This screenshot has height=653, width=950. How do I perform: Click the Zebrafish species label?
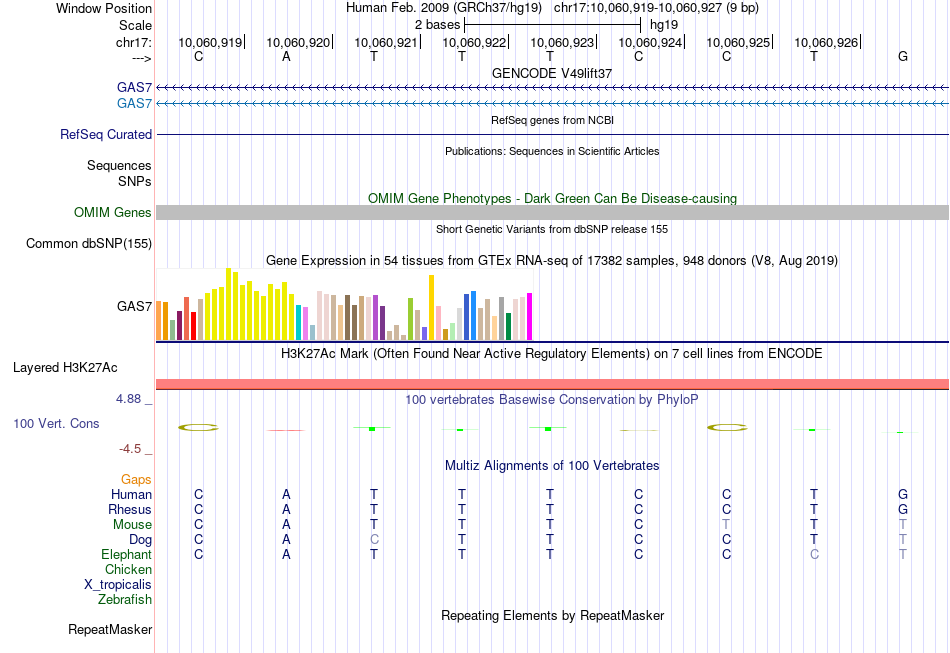(x=125, y=600)
